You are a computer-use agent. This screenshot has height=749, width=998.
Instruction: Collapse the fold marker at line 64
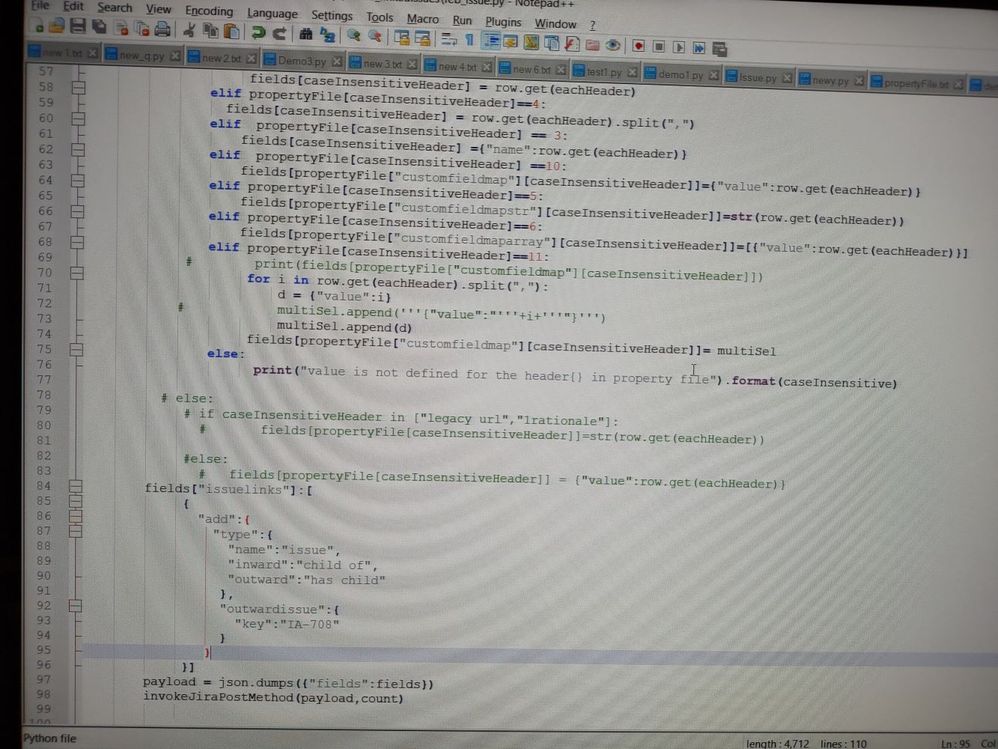coord(78,181)
